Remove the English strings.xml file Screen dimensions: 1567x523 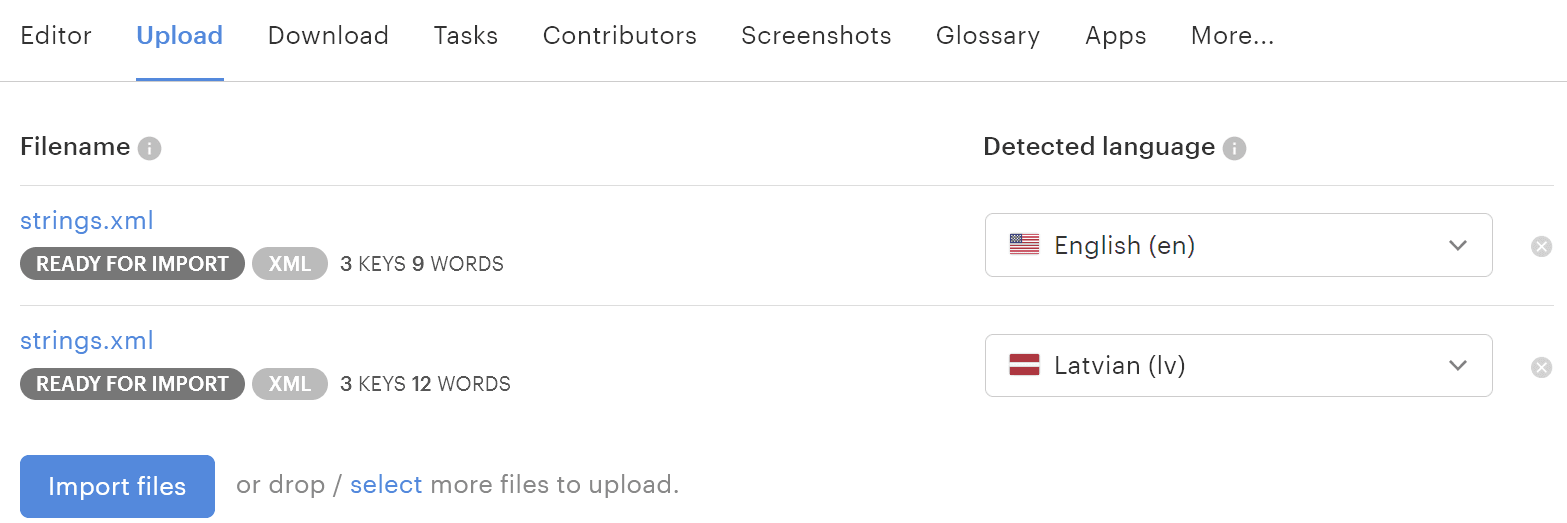(x=1541, y=246)
